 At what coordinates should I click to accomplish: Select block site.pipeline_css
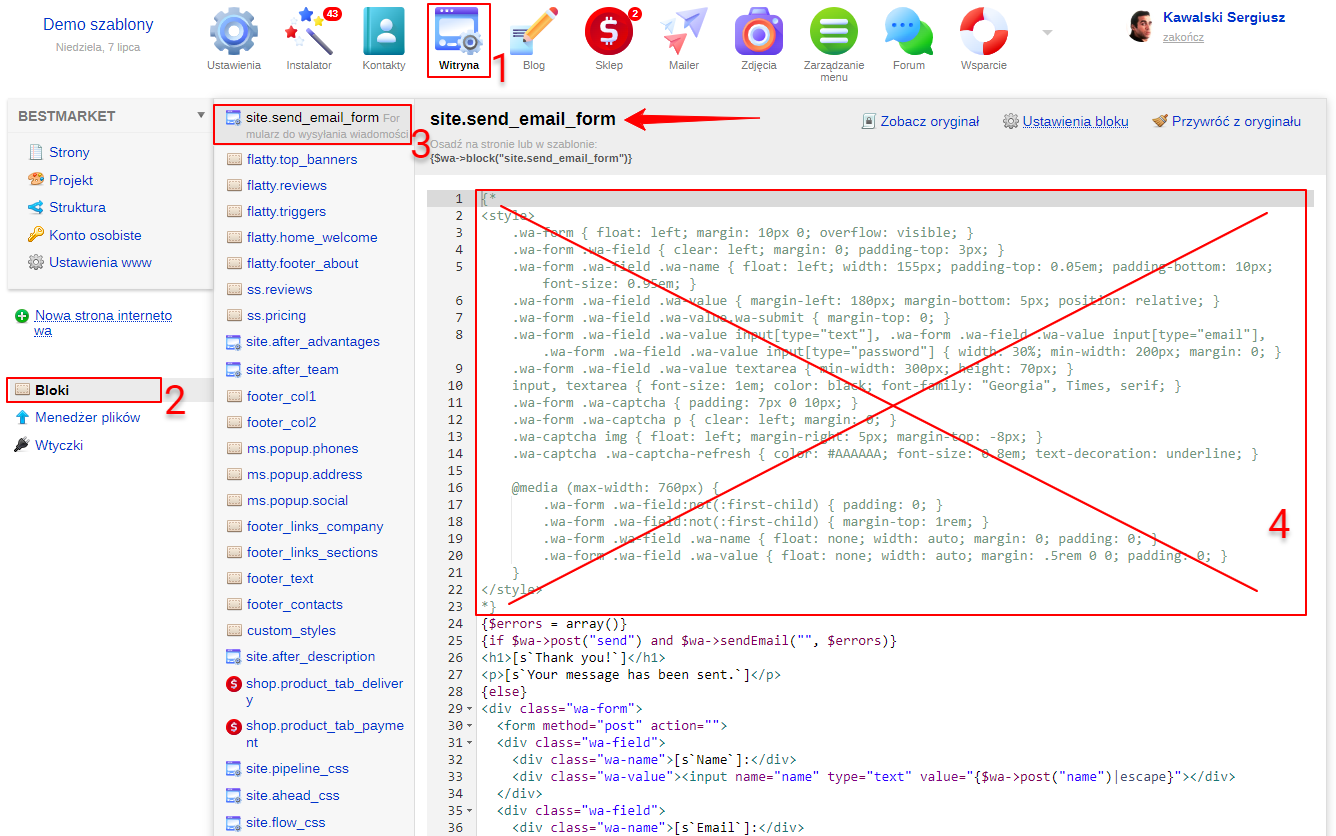(x=297, y=768)
